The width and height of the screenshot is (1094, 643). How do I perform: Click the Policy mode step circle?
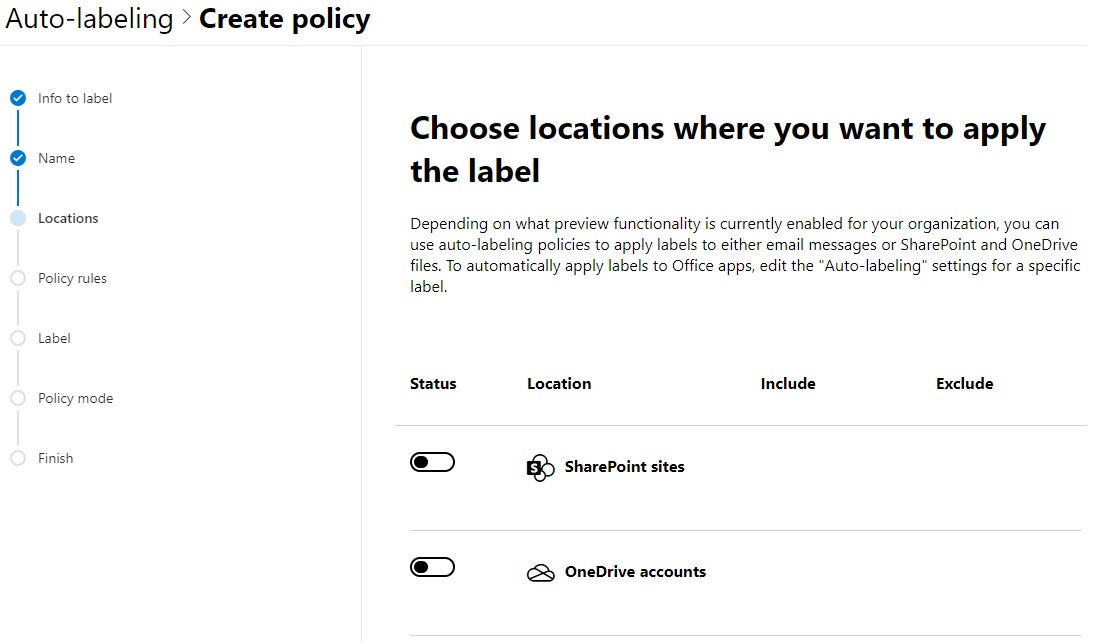(x=18, y=398)
